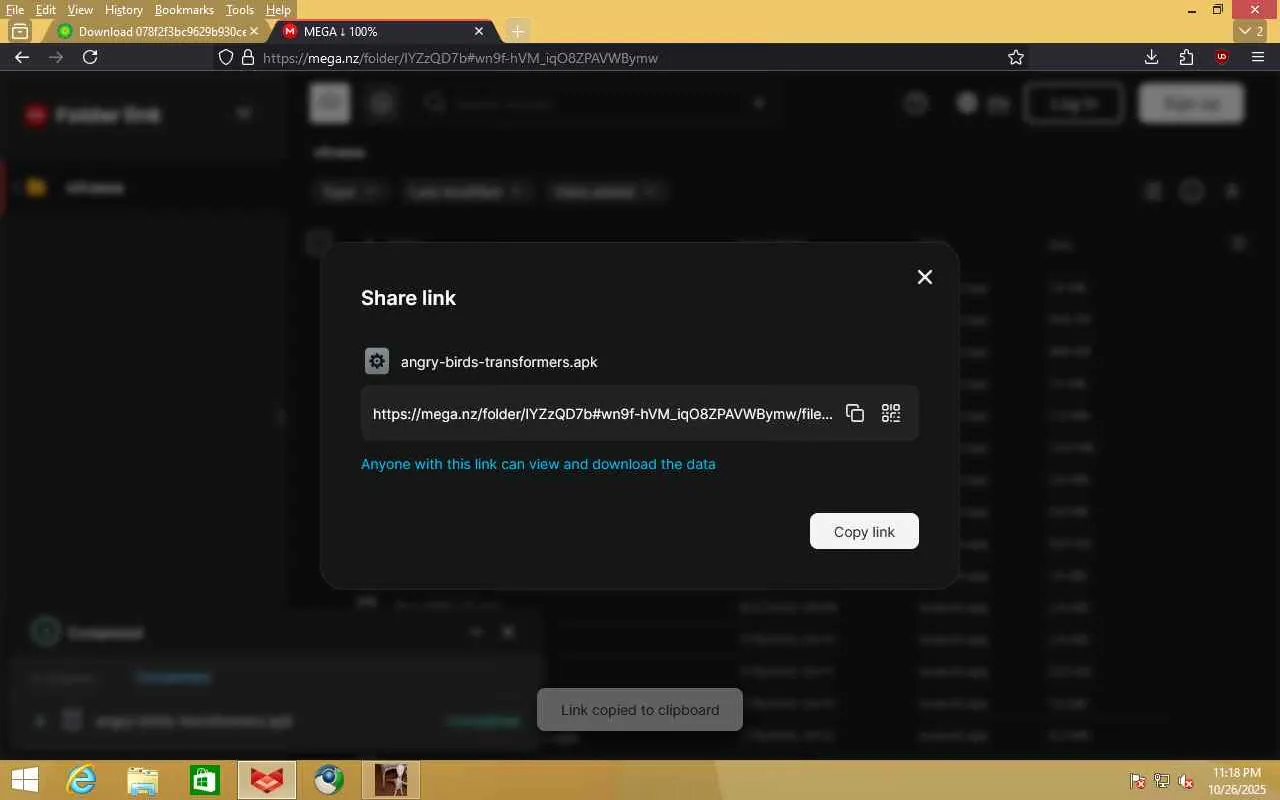Viewport: 1280px width, 800px height.
Task: Open a new browser tab
Action: pyautogui.click(x=517, y=31)
